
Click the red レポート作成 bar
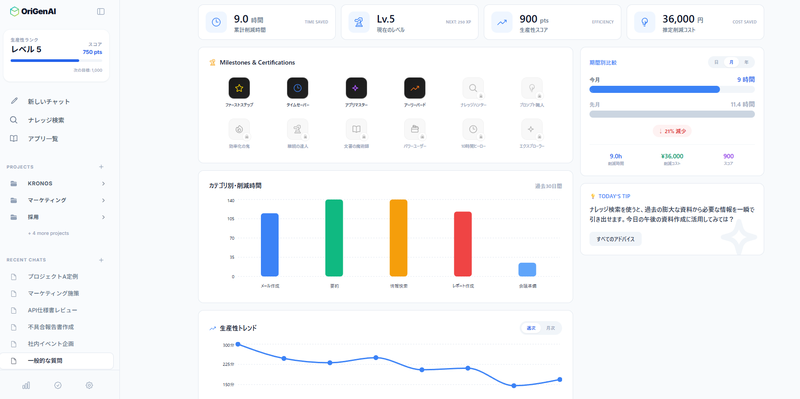pyautogui.click(x=463, y=244)
